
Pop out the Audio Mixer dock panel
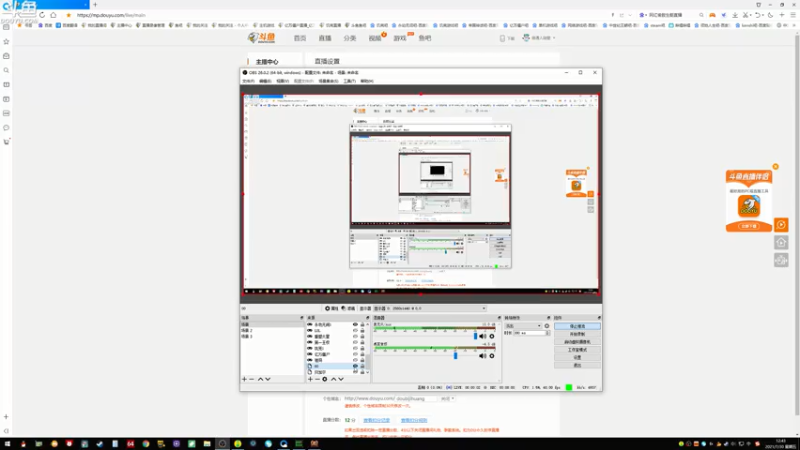point(499,318)
